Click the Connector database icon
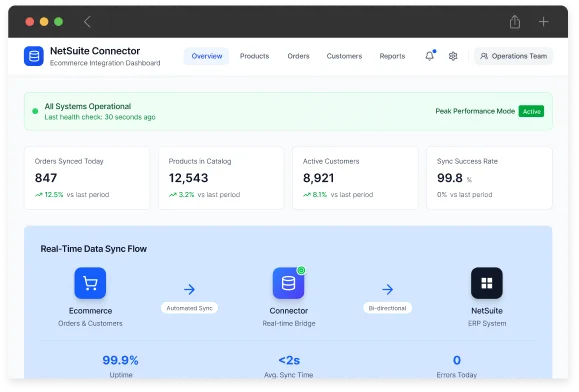Viewport: 579px width, 392px height. click(x=288, y=283)
